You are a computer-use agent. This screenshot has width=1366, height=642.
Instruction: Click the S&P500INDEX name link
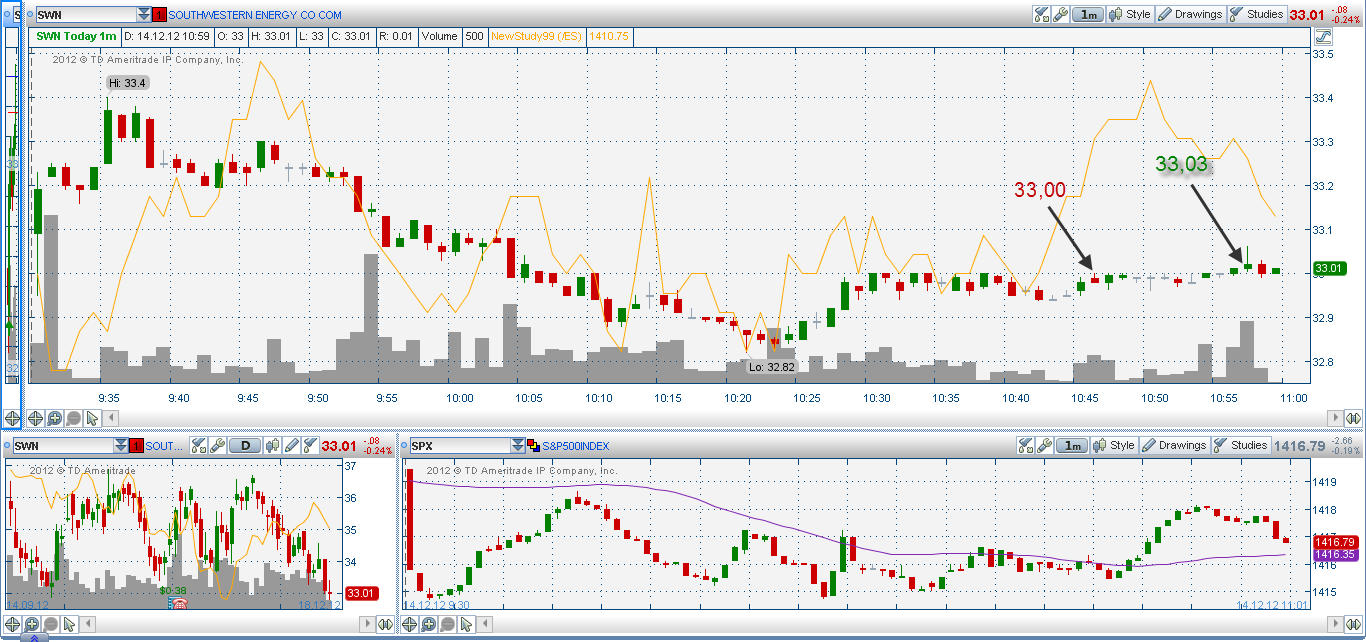tap(576, 446)
